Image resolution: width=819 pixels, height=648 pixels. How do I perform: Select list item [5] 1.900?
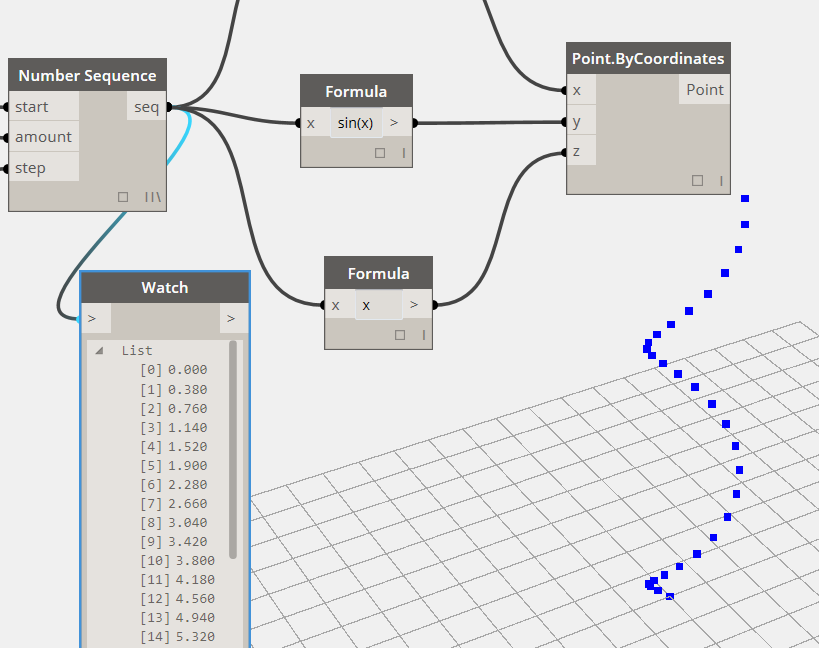pos(173,465)
